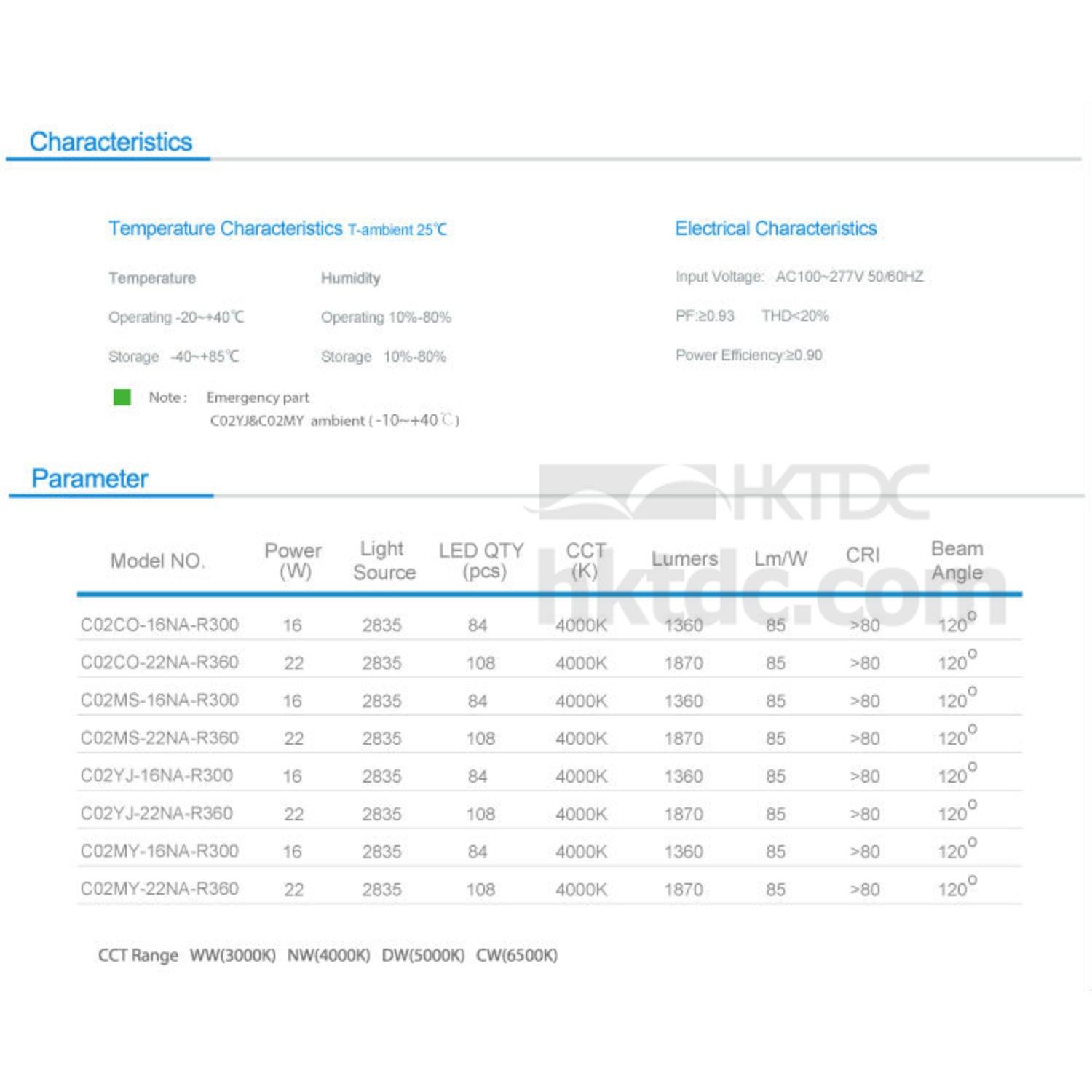Click the Model NO. column header
The image size is (1092, 1092).
[x=157, y=561]
